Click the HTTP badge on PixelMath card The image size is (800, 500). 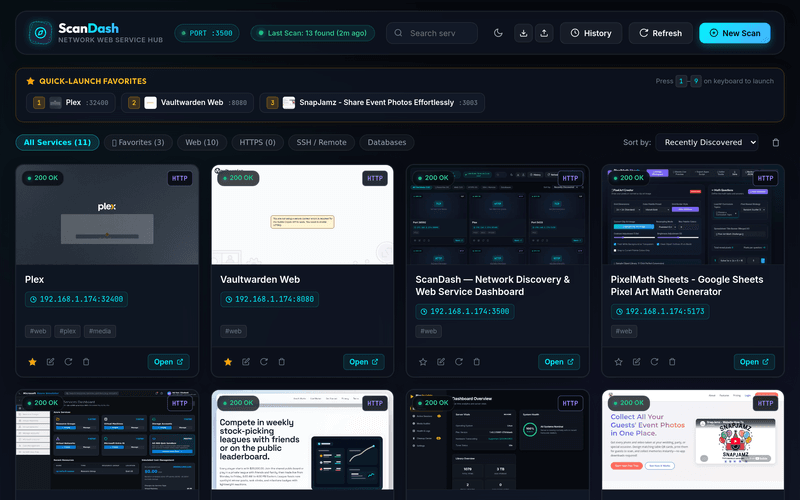tap(765, 178)
